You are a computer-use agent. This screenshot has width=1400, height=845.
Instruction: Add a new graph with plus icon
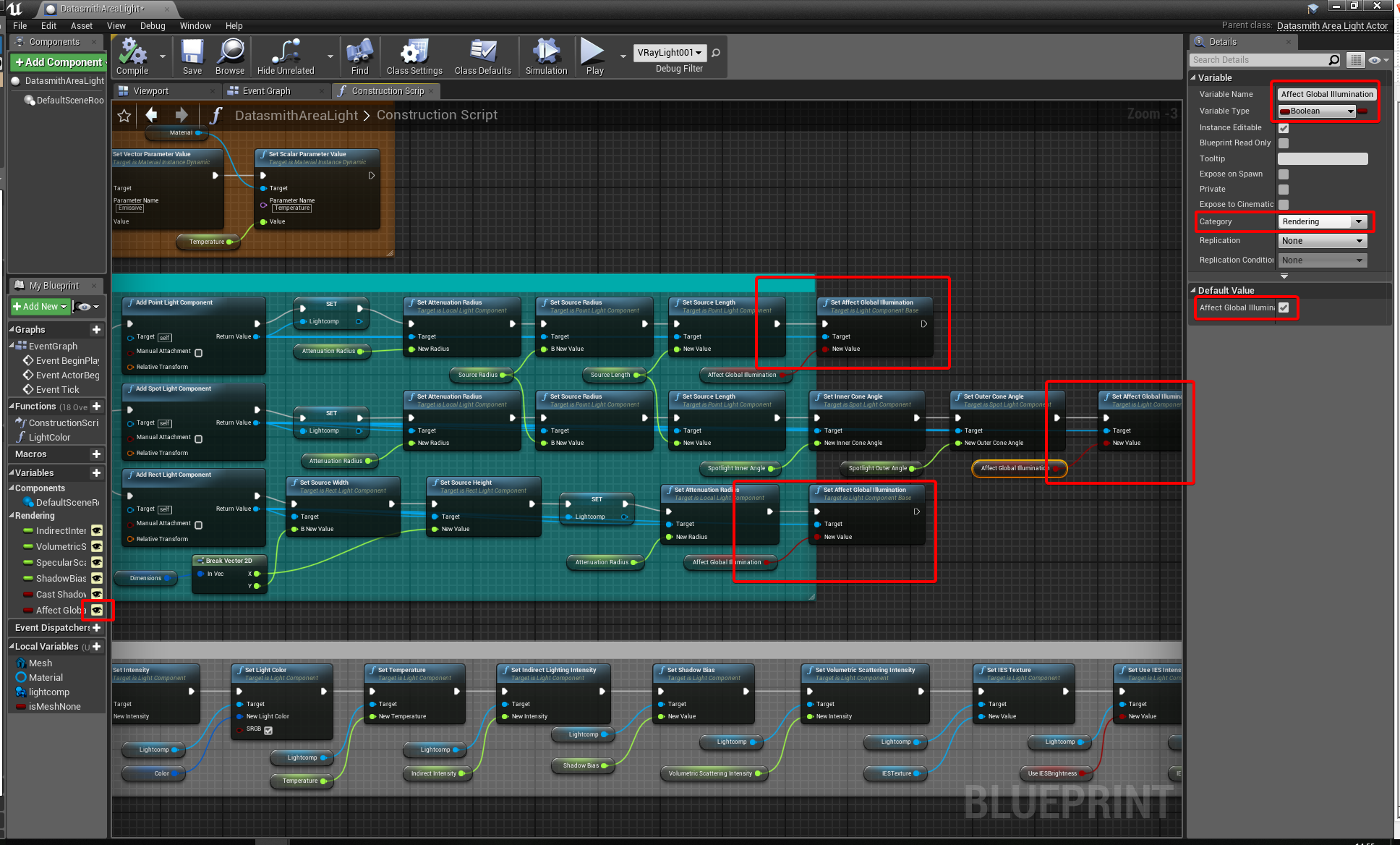tap(96, 329)
